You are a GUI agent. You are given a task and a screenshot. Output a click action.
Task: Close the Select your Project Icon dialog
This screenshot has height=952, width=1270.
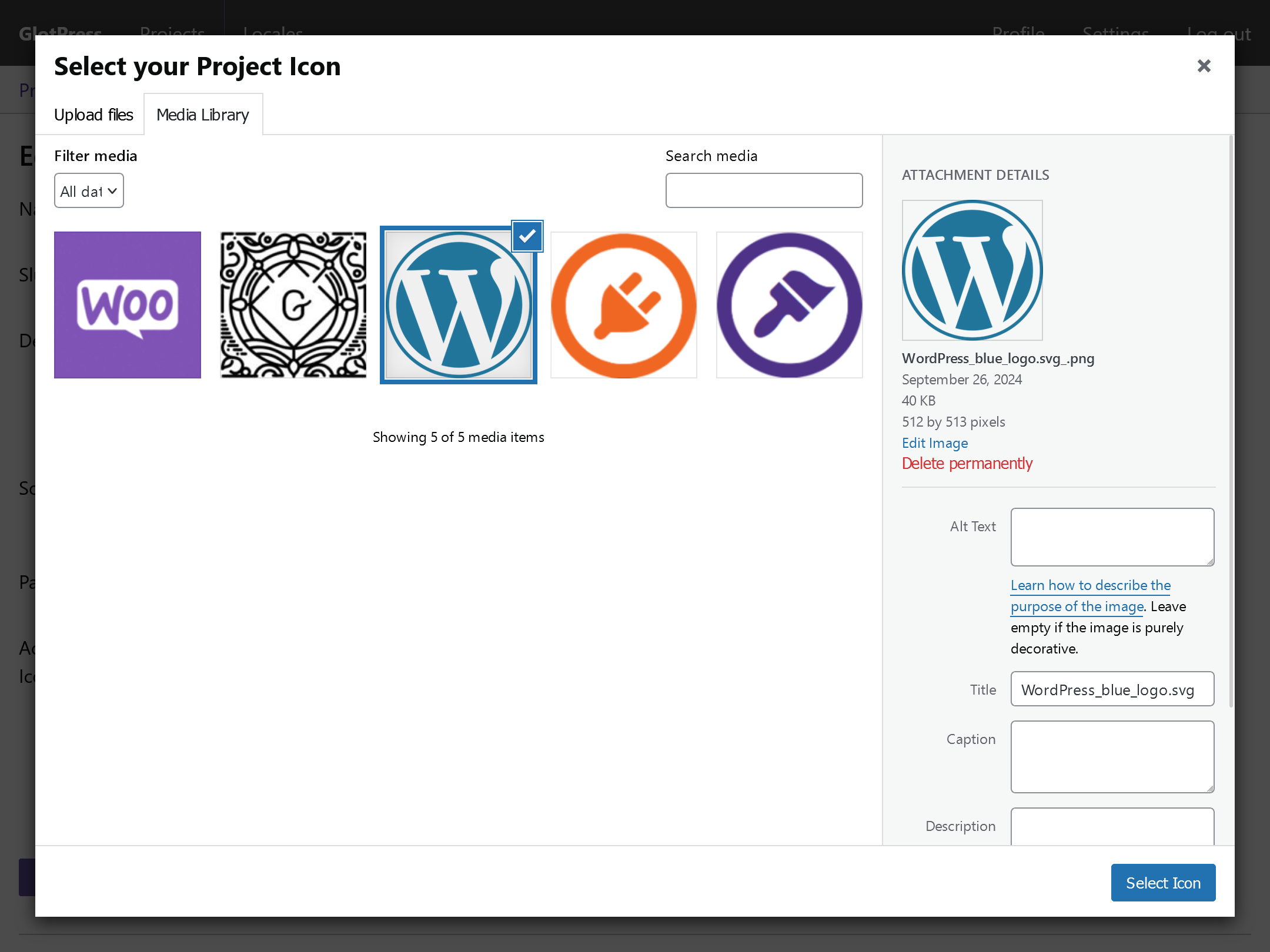(x=1204, y=66)
